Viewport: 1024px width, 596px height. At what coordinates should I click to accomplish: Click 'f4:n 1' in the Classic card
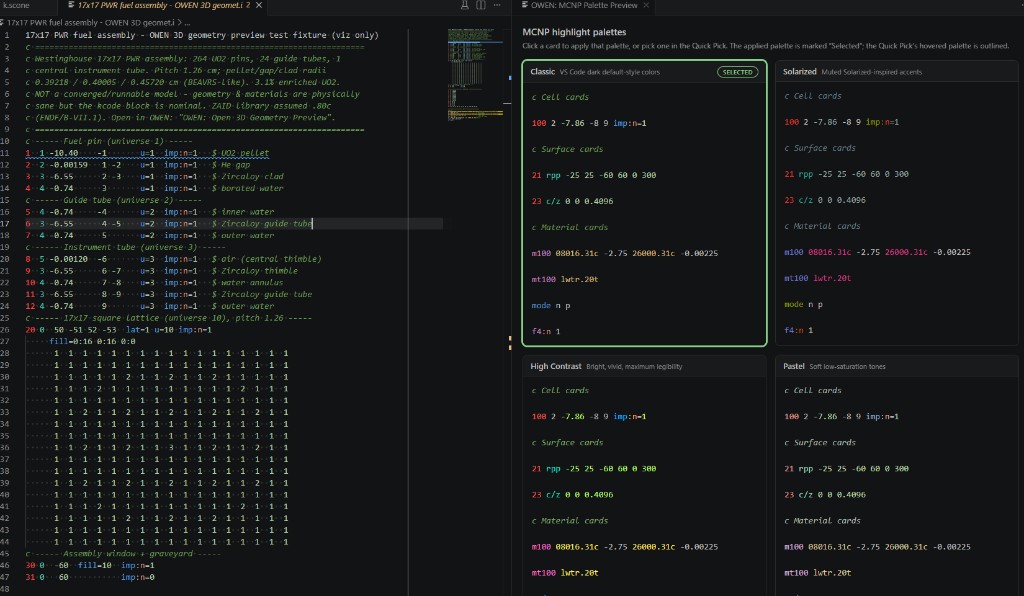pos(546,332)
